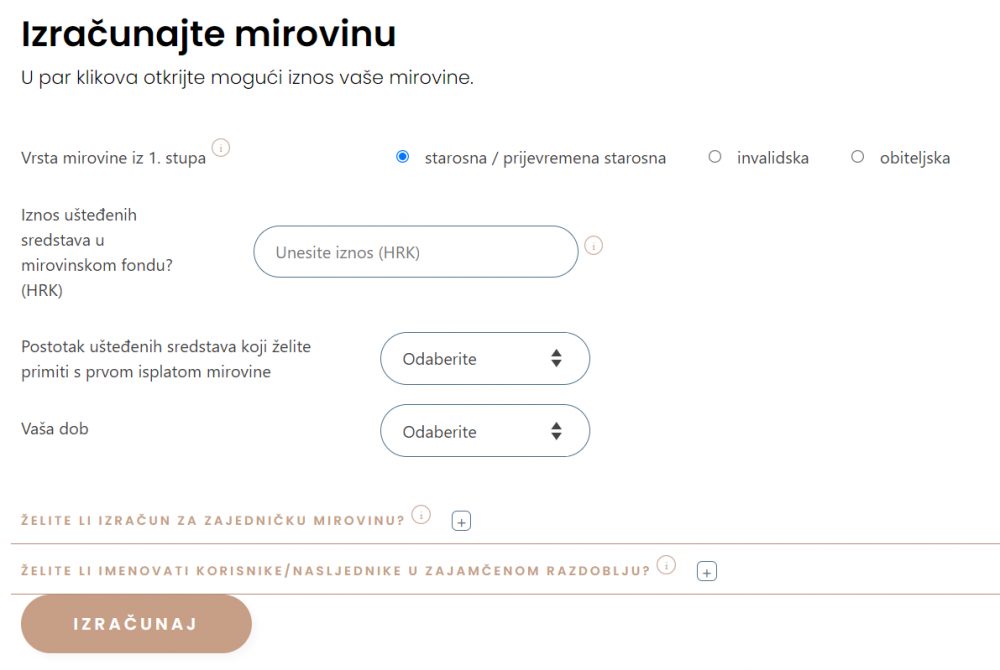Click the 'Izračunajte mirovinu' page heading
Image resolution: width=1000 pixels, height=670 pixels.
pyautogui.click(x=209, y=33)
